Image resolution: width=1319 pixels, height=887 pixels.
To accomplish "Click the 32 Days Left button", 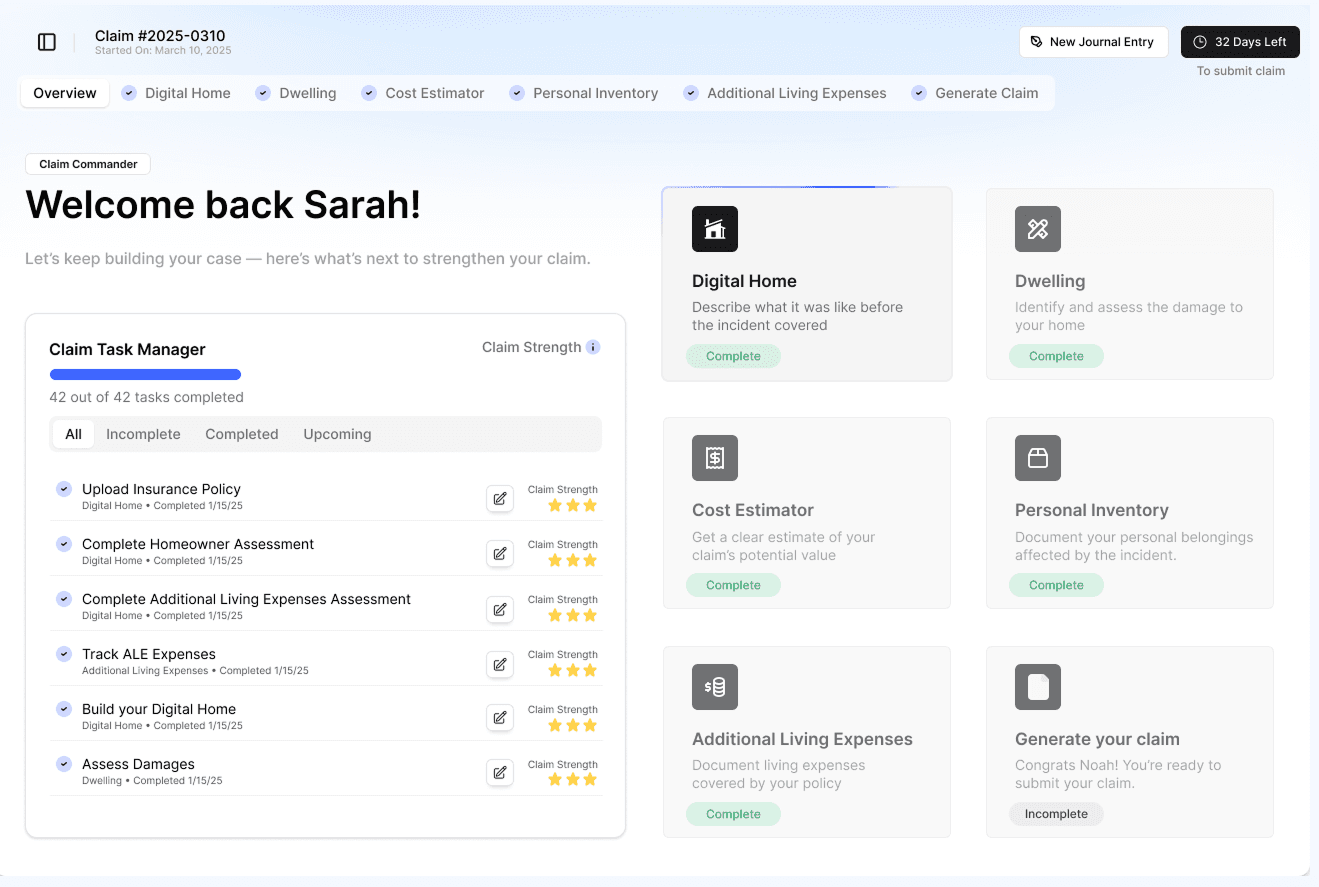I will pos(1240,42).
